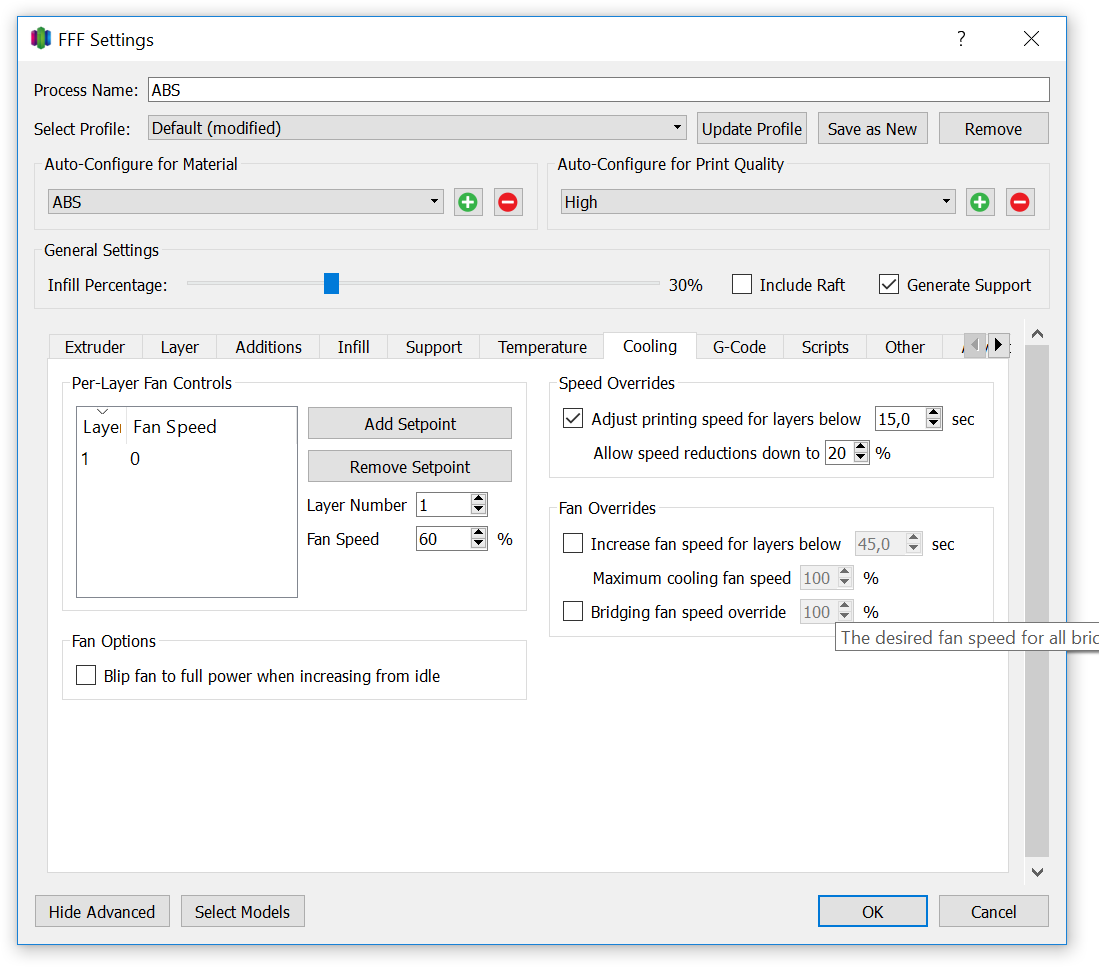Image resolution: width=1099 pixels, height=967 pixels.
Task: Click the Update Profile button
Action: coord(751,129)
